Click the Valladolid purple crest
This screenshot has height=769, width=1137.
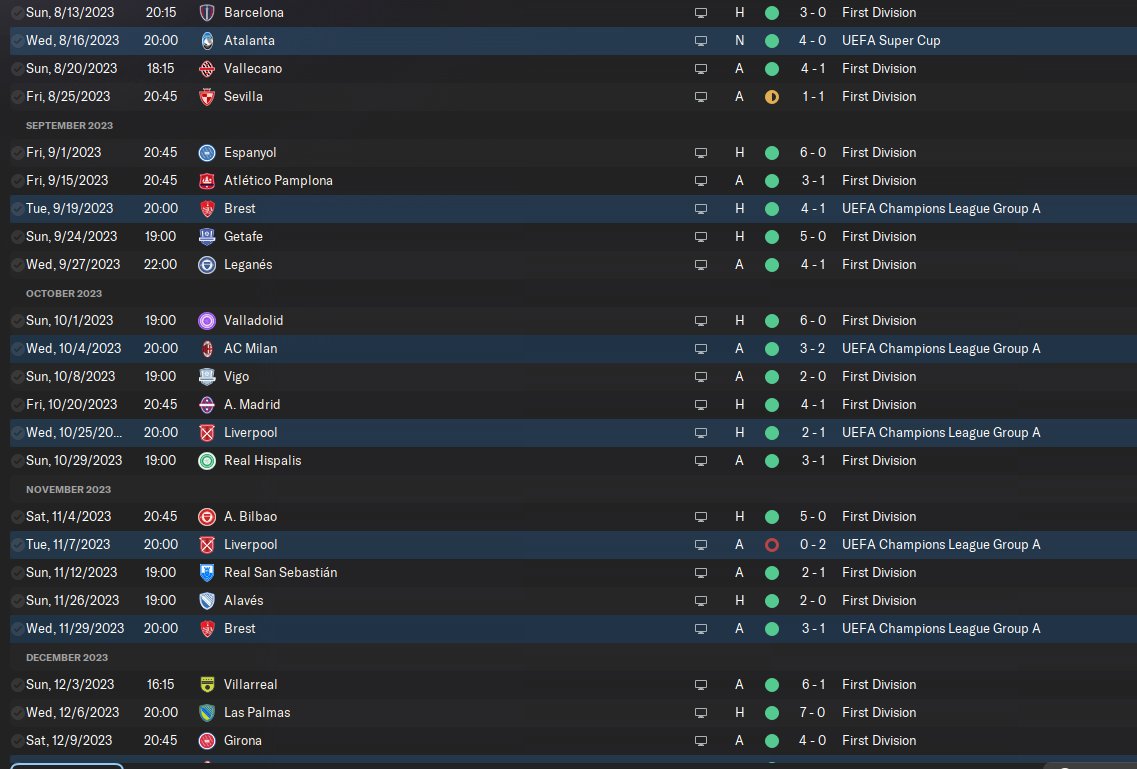207,320
